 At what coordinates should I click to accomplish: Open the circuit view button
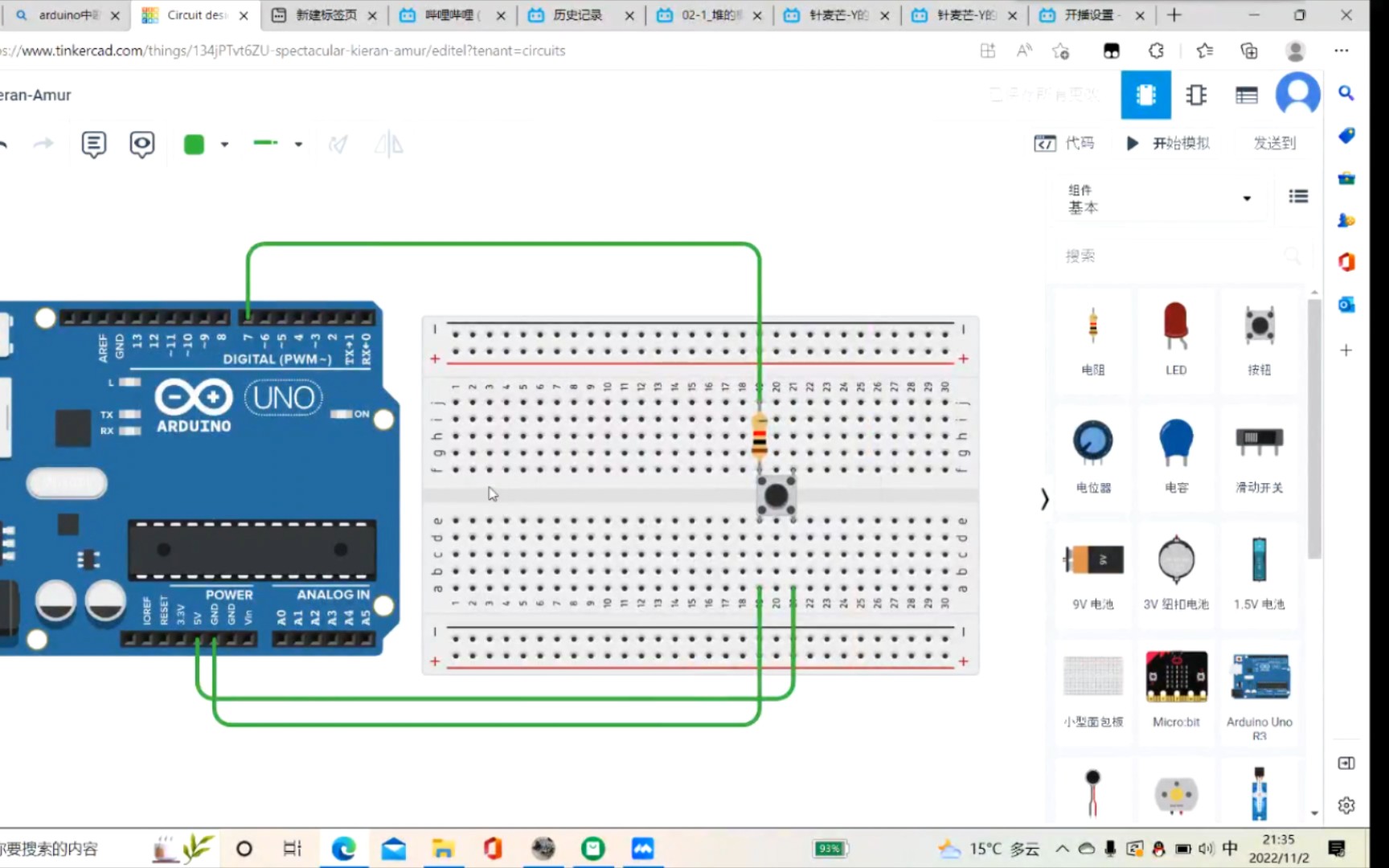point(1145,95)
